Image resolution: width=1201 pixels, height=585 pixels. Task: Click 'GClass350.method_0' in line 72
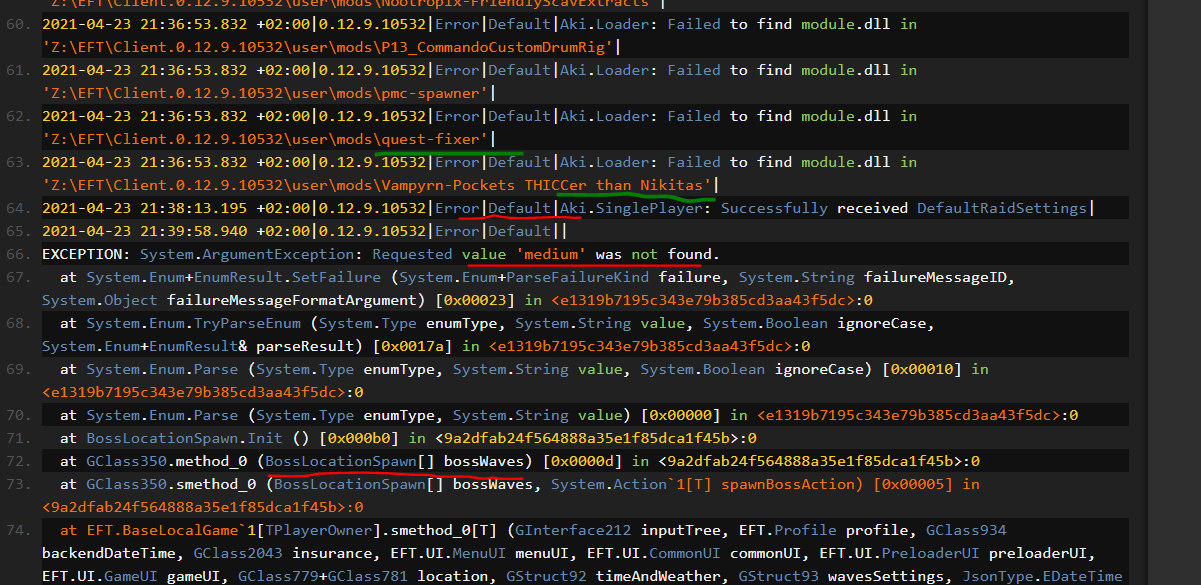[x=166, y=461]
